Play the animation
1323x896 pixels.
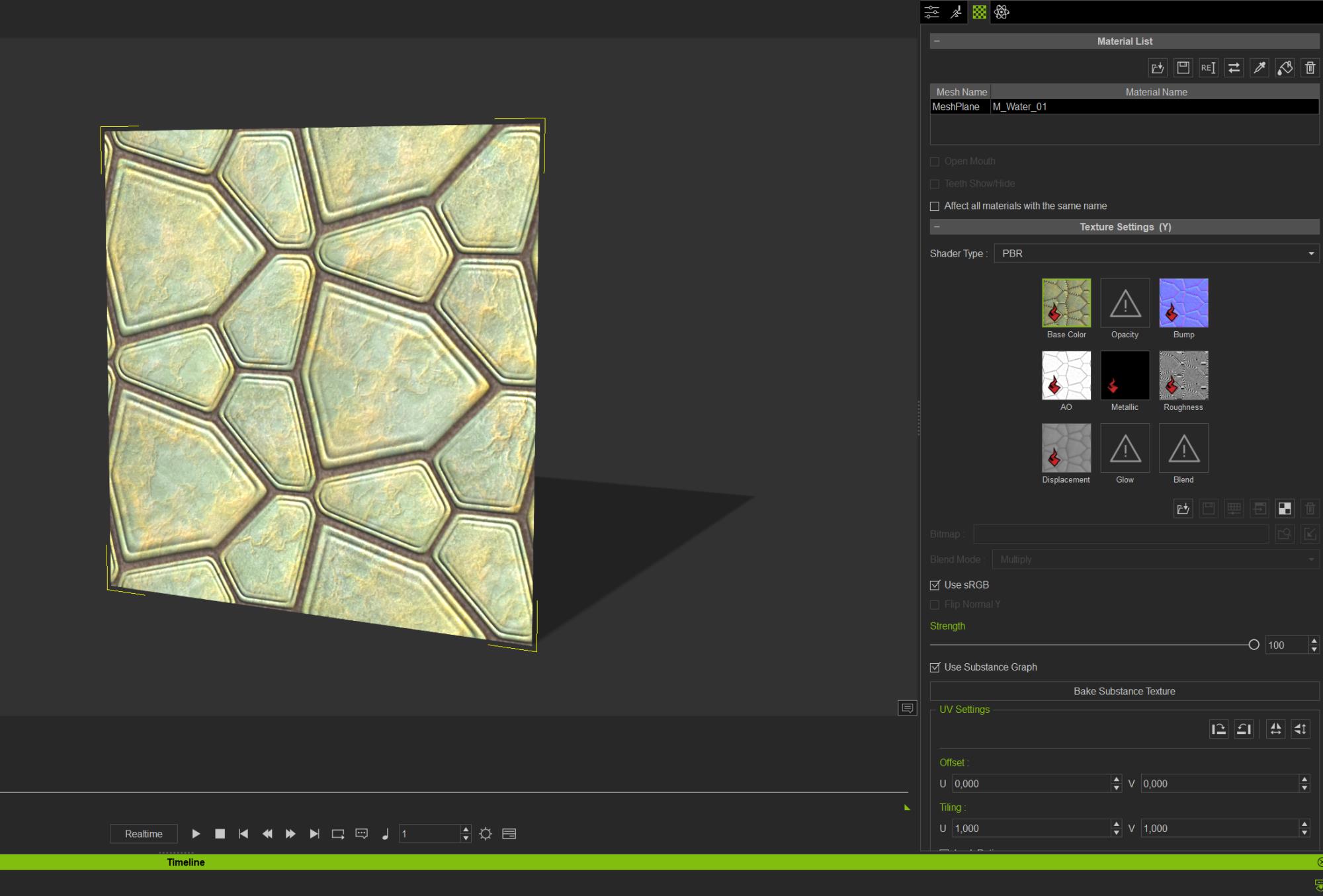pos(196,834)
